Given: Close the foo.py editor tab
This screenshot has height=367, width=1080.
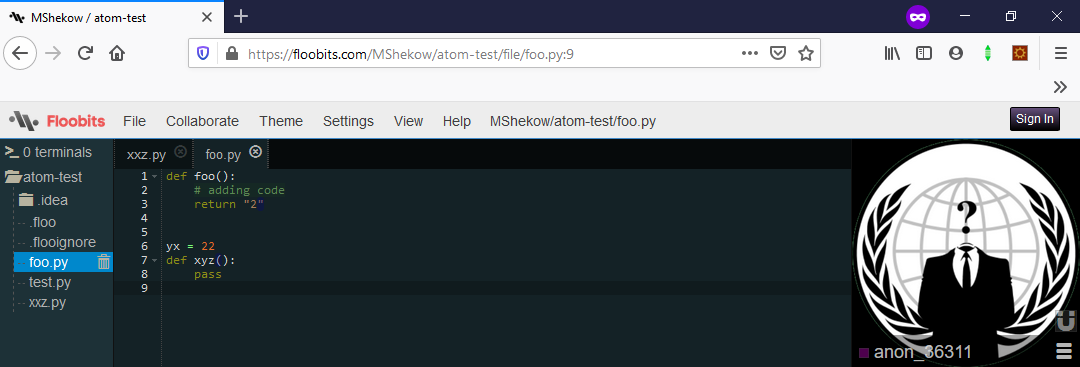Looking at the screenshot, I should [255, 151].
